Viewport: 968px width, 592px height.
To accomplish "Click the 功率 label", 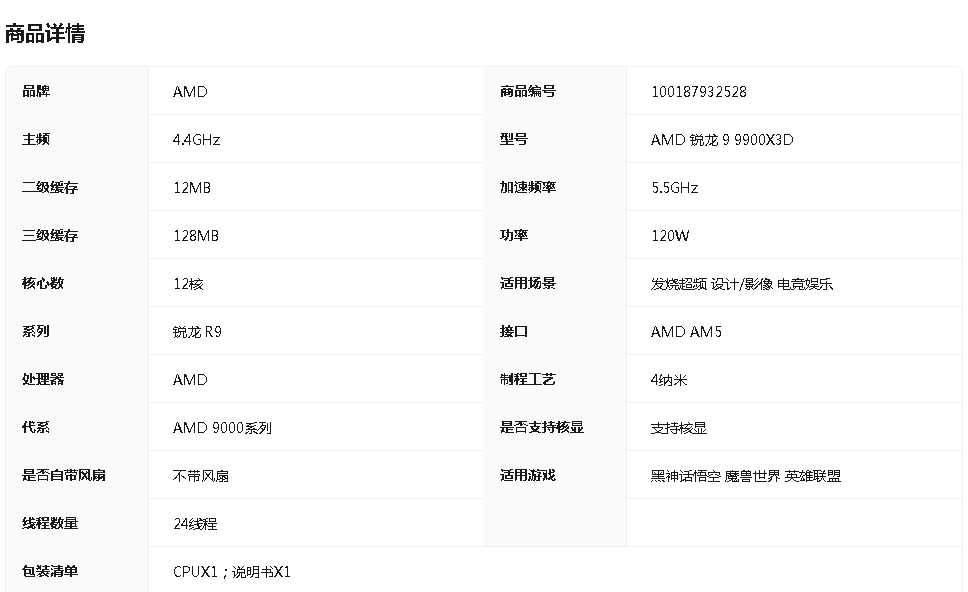I will 514,236.
